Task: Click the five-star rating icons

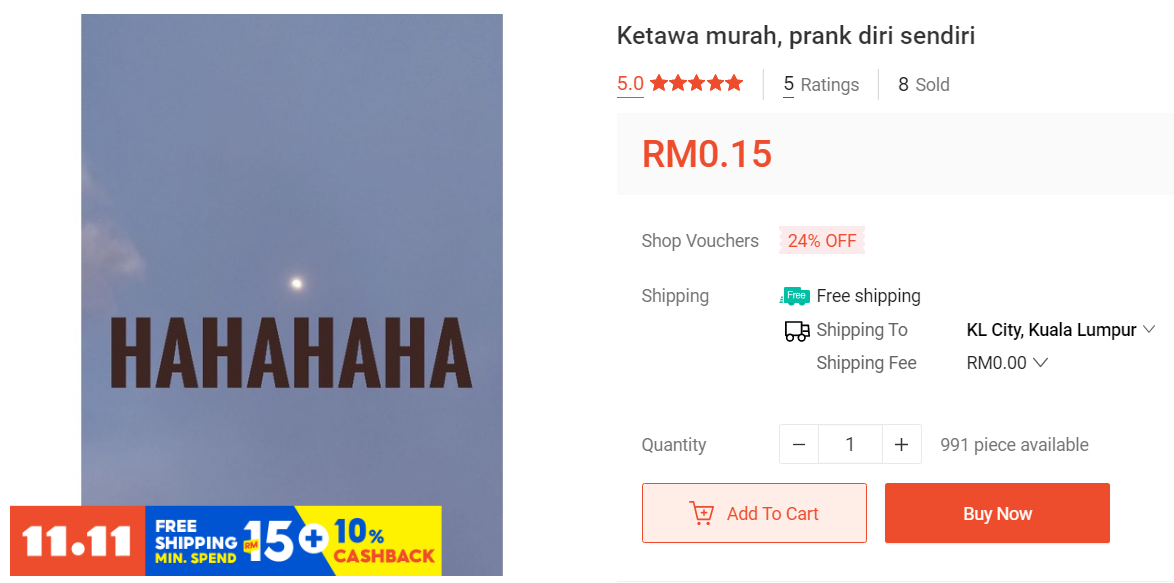Action: click(696, 83)
